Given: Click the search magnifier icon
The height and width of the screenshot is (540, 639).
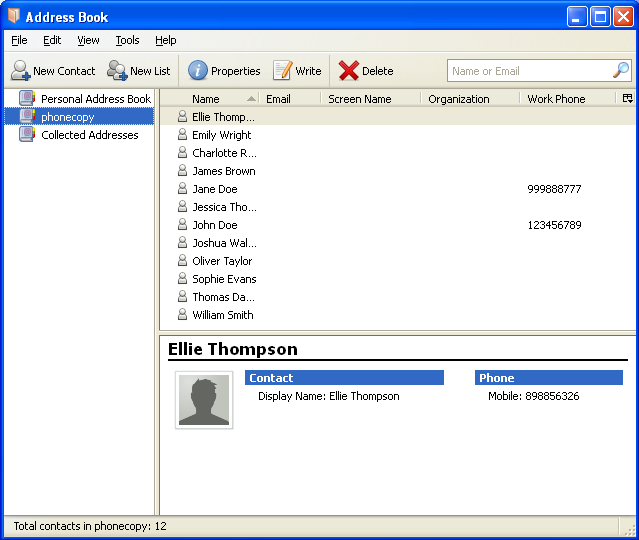Looking at the screenshot, I should pyautogui.click(x=621, y=70).
